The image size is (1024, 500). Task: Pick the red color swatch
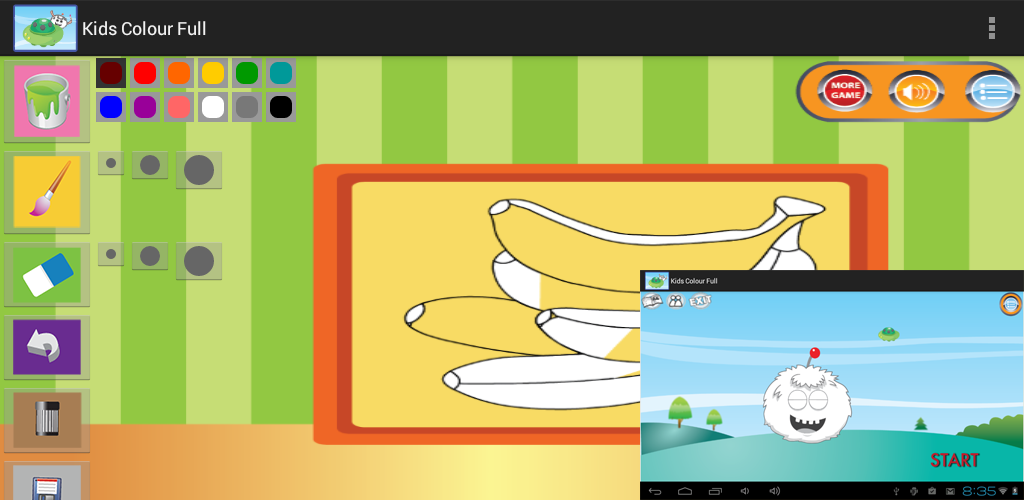[145, 73]
